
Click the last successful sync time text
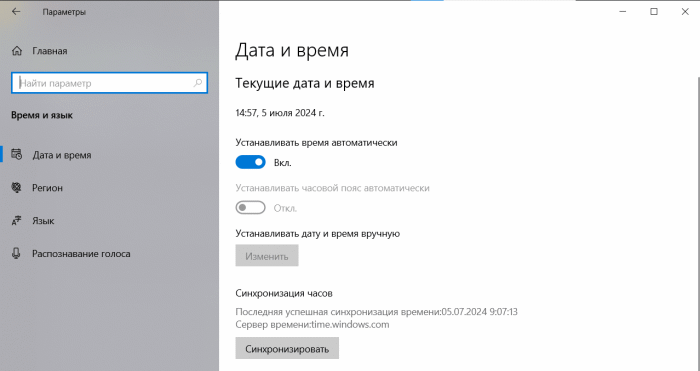pyautogui.click(x=376, y=312)
